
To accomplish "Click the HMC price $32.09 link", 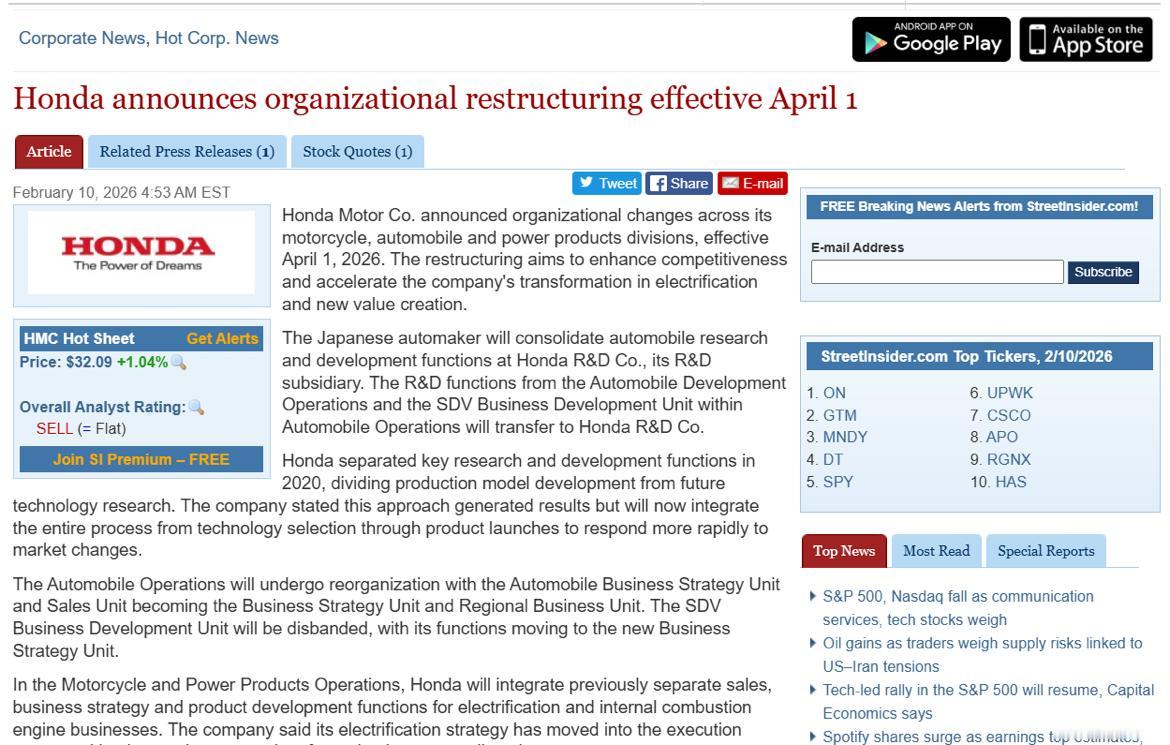I will [x=89, y=362].
